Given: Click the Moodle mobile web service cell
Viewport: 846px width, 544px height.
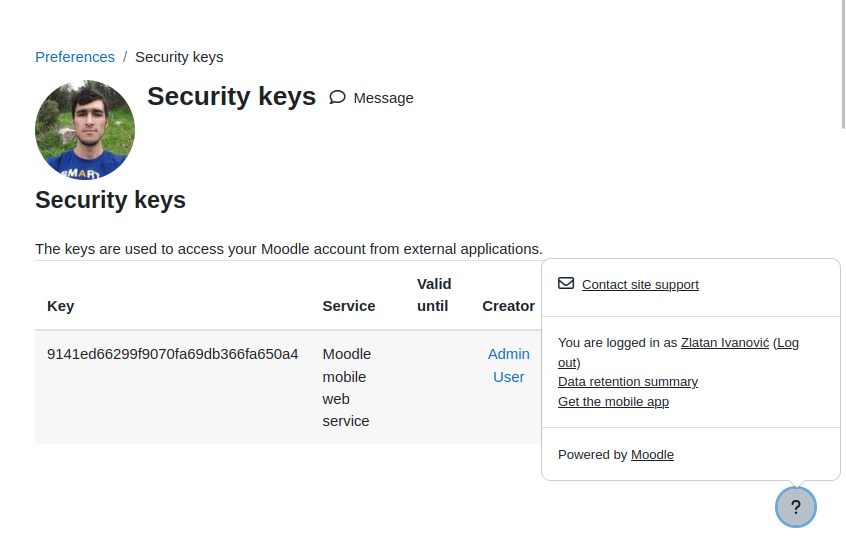Looking at the screenshot, I should [x=346, y=387].
